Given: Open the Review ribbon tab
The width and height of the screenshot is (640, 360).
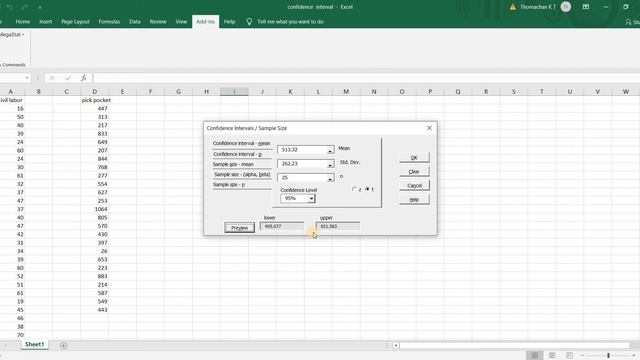Looking at the screenshot, I should (158, 22).
